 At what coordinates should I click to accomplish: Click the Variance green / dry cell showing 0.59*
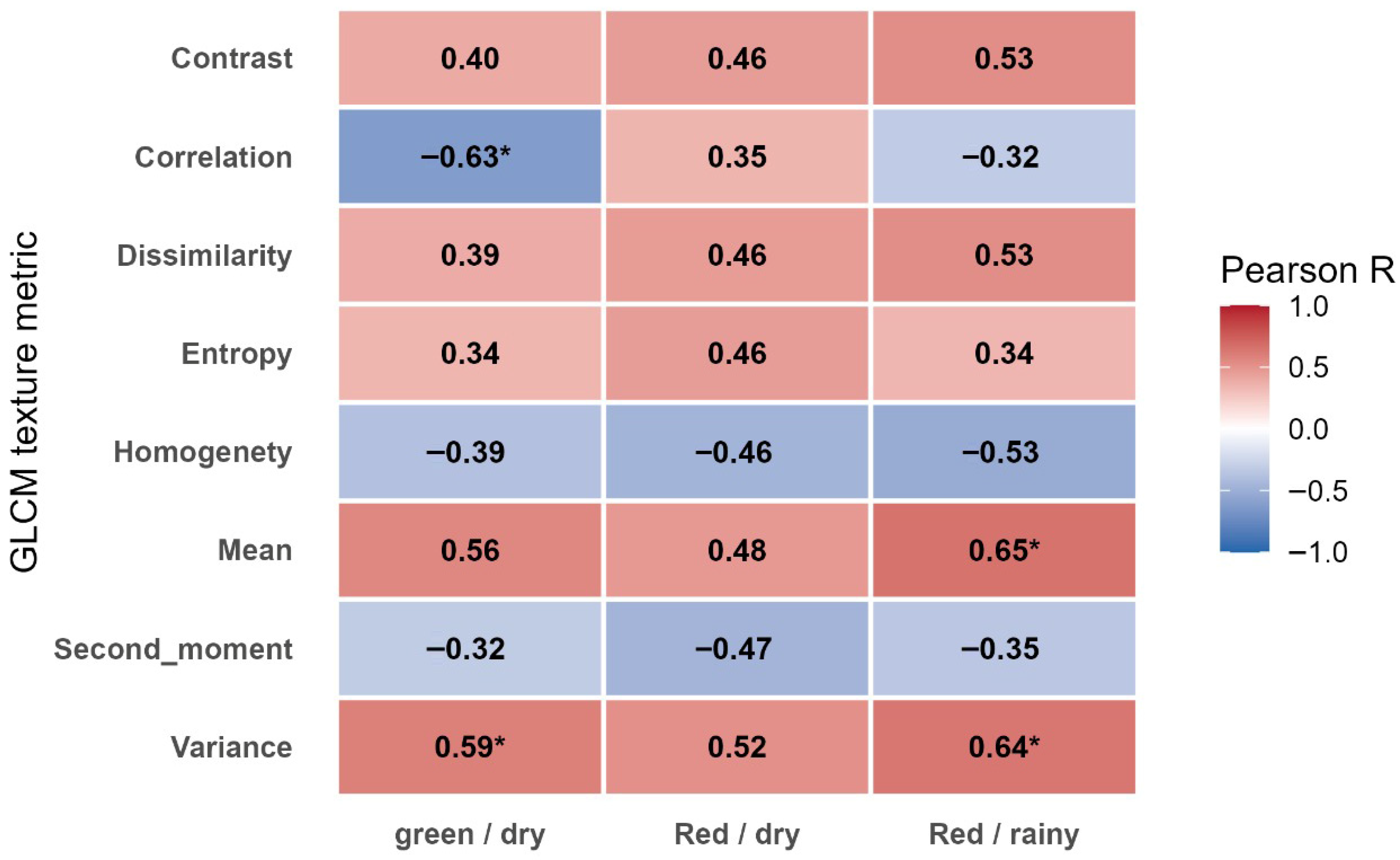470,747
